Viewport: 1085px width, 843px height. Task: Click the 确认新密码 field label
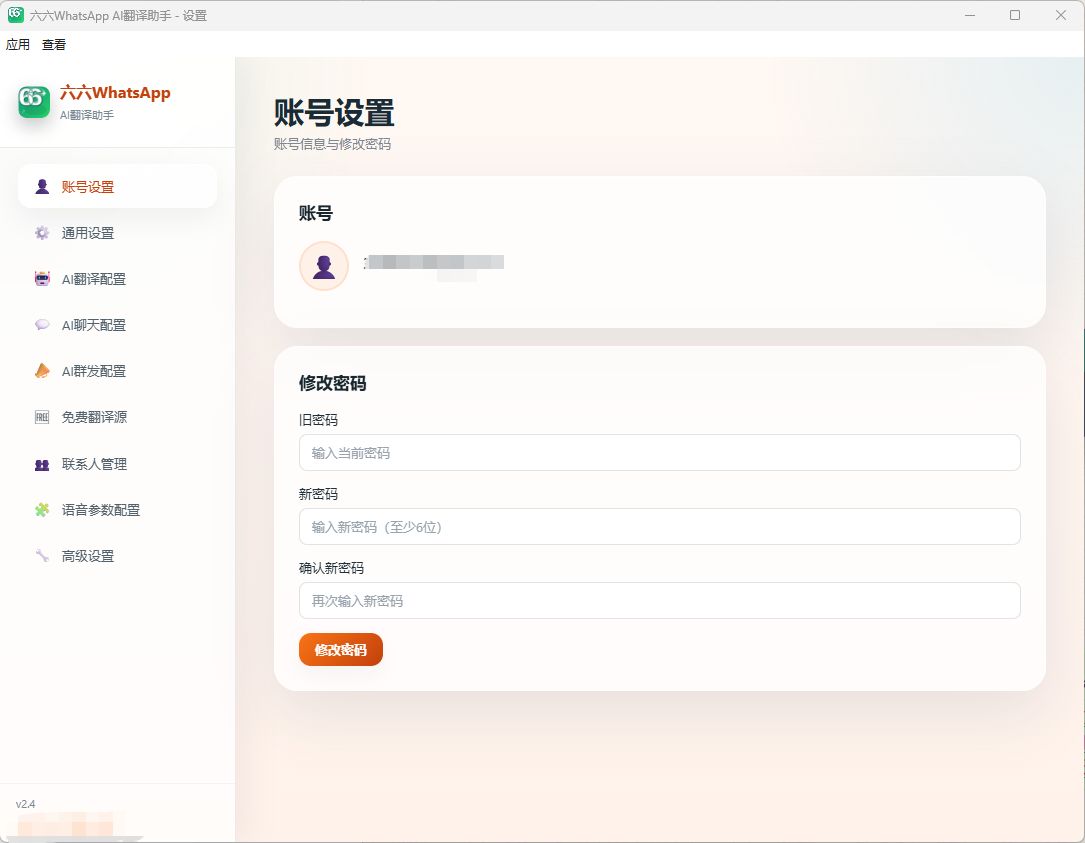click(331, 568)
